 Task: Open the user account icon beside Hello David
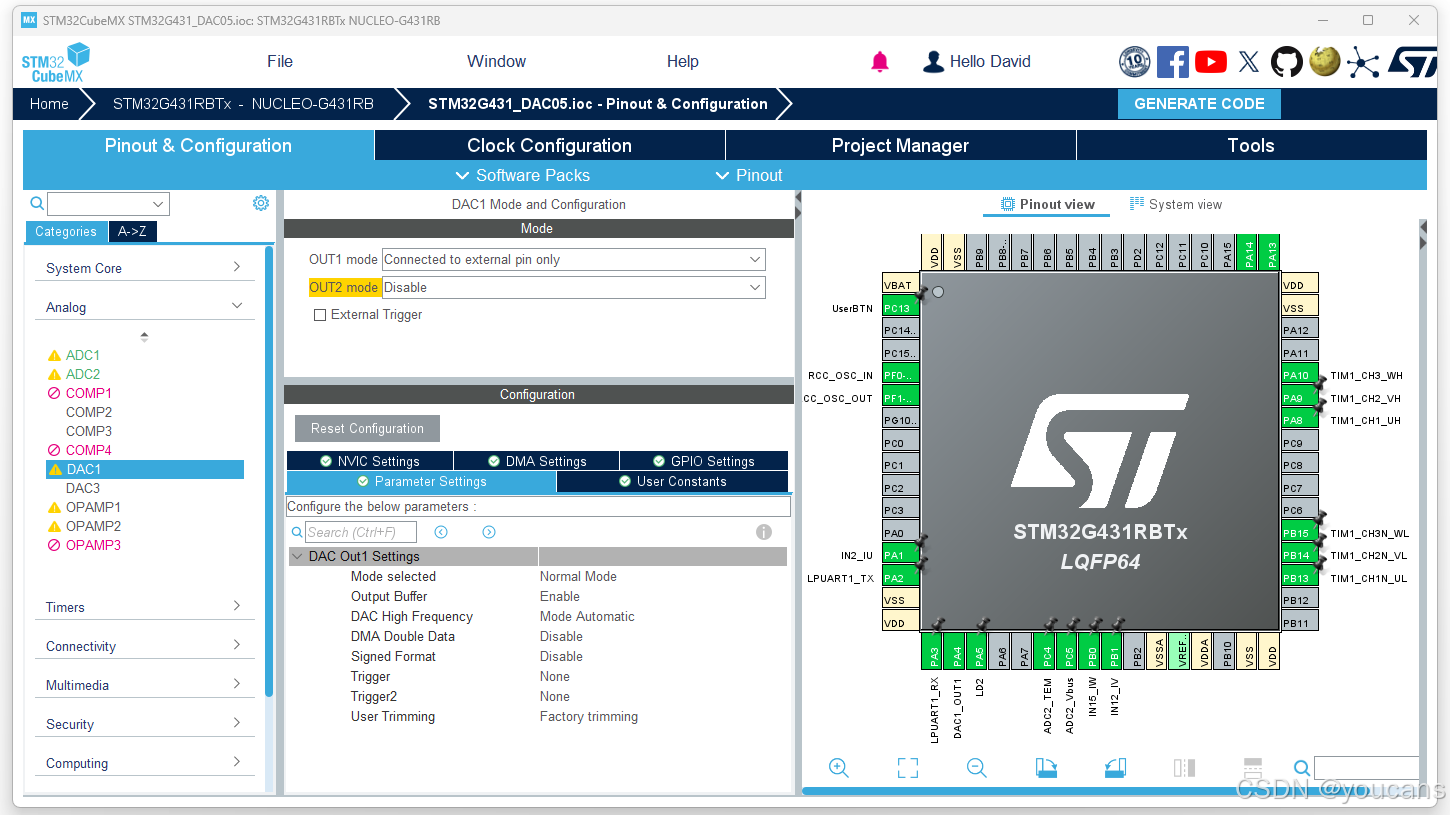(x=933, y=62)
